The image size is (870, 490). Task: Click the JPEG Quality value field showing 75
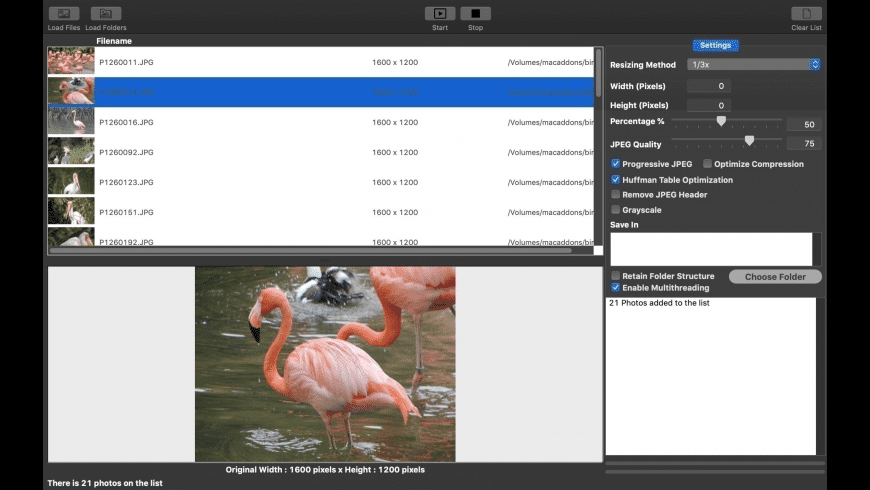tap(804, 144)
